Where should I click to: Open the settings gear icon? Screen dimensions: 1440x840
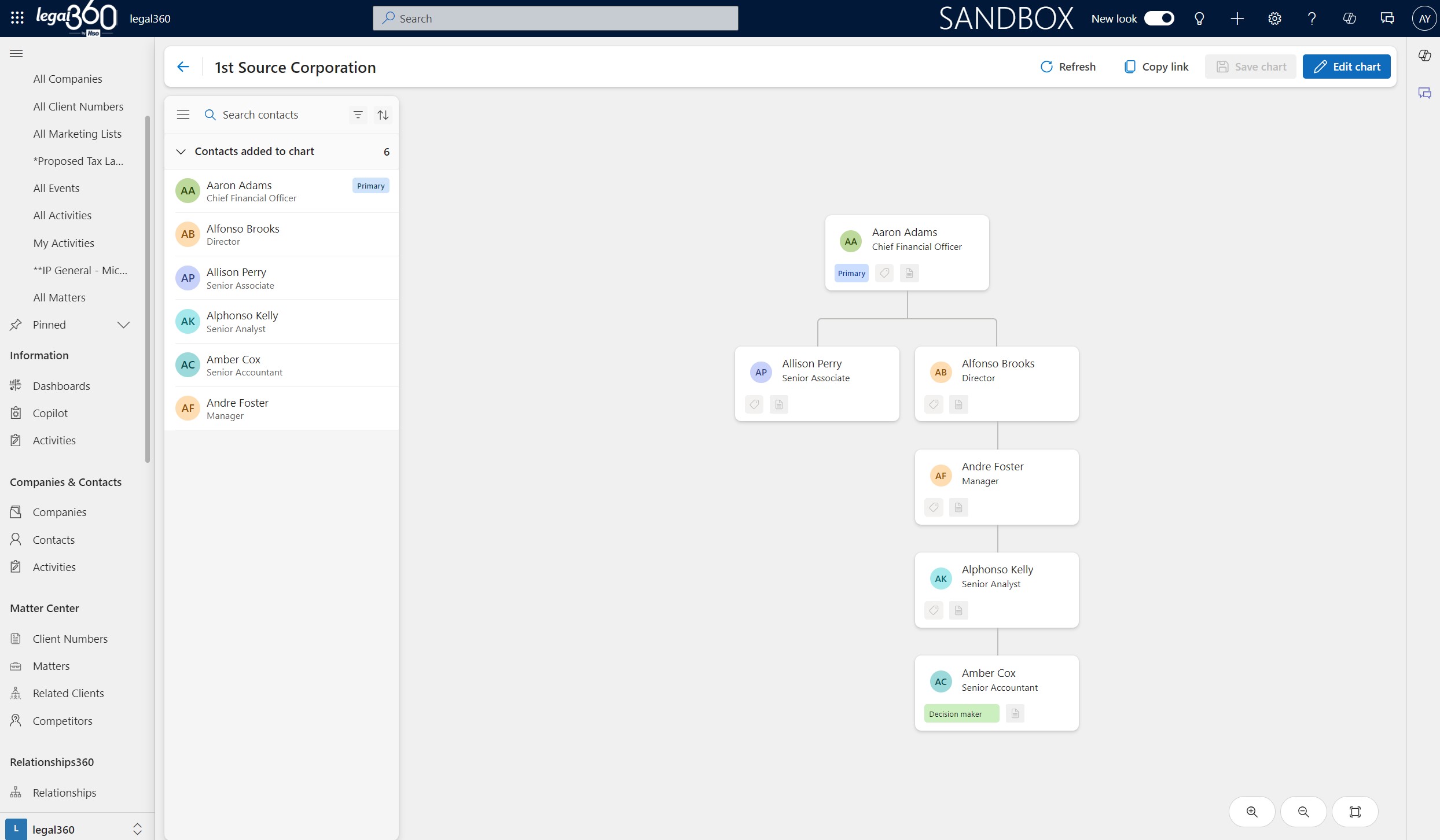1274,19
